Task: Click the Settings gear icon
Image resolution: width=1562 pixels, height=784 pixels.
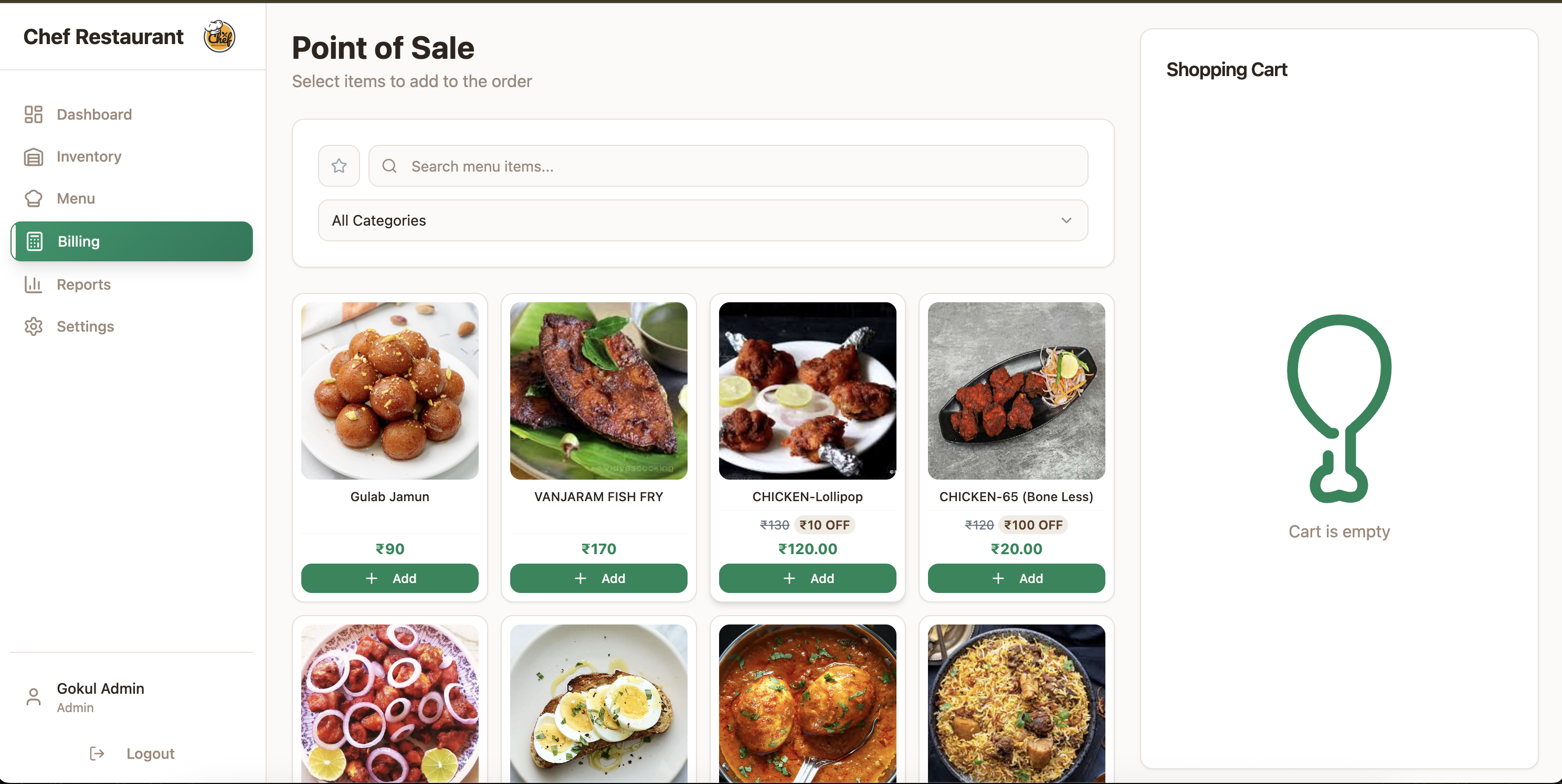Action: point(34,326)
